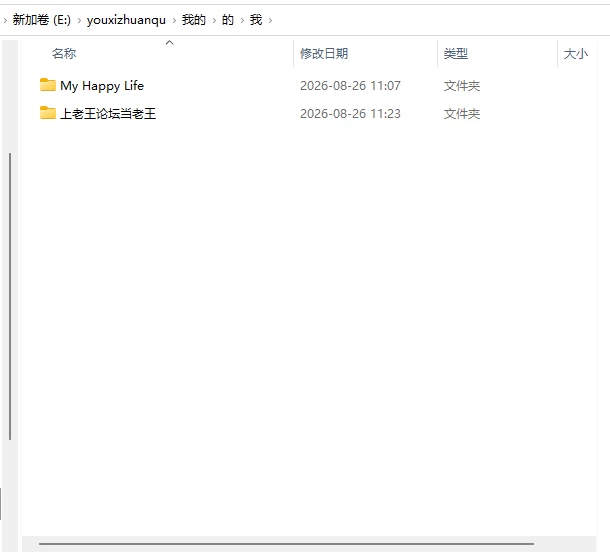
Task: Navigate to 我的 folder in breadcrumb
Action: [193, 19]
